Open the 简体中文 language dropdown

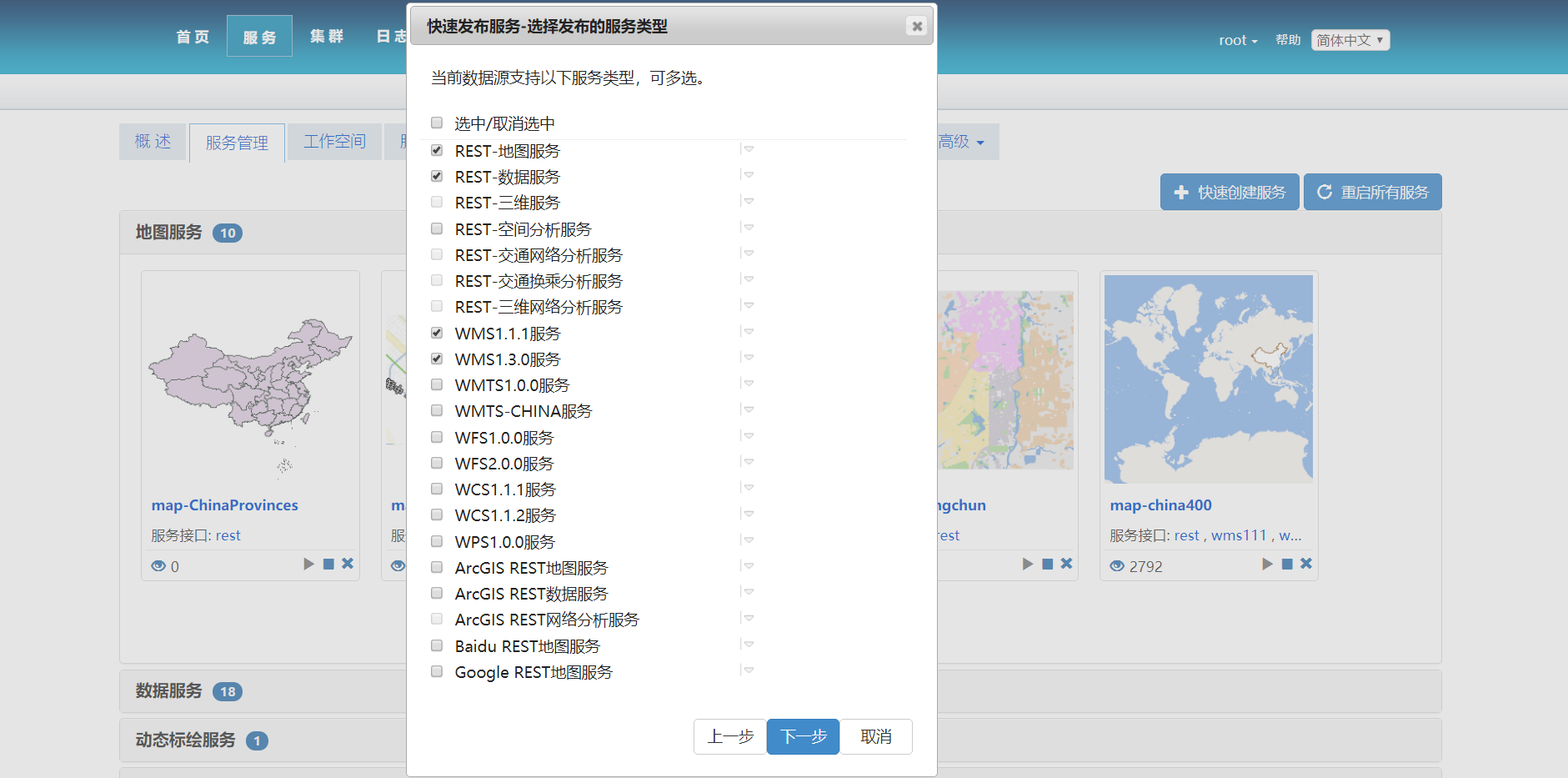click(1350, 39)
